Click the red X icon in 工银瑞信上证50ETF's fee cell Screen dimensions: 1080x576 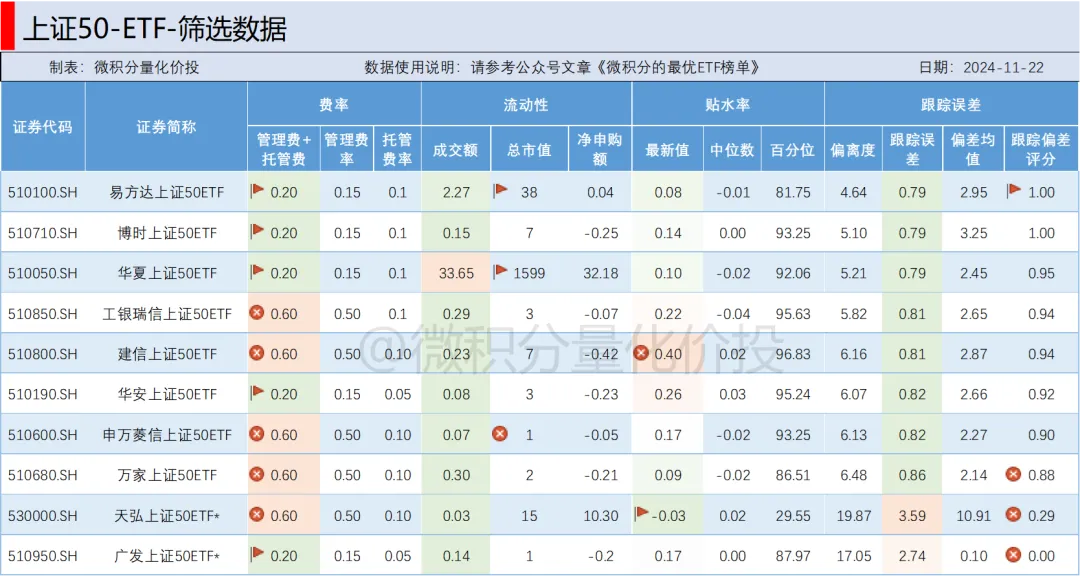pyautogui.click(x=257, y=313)
